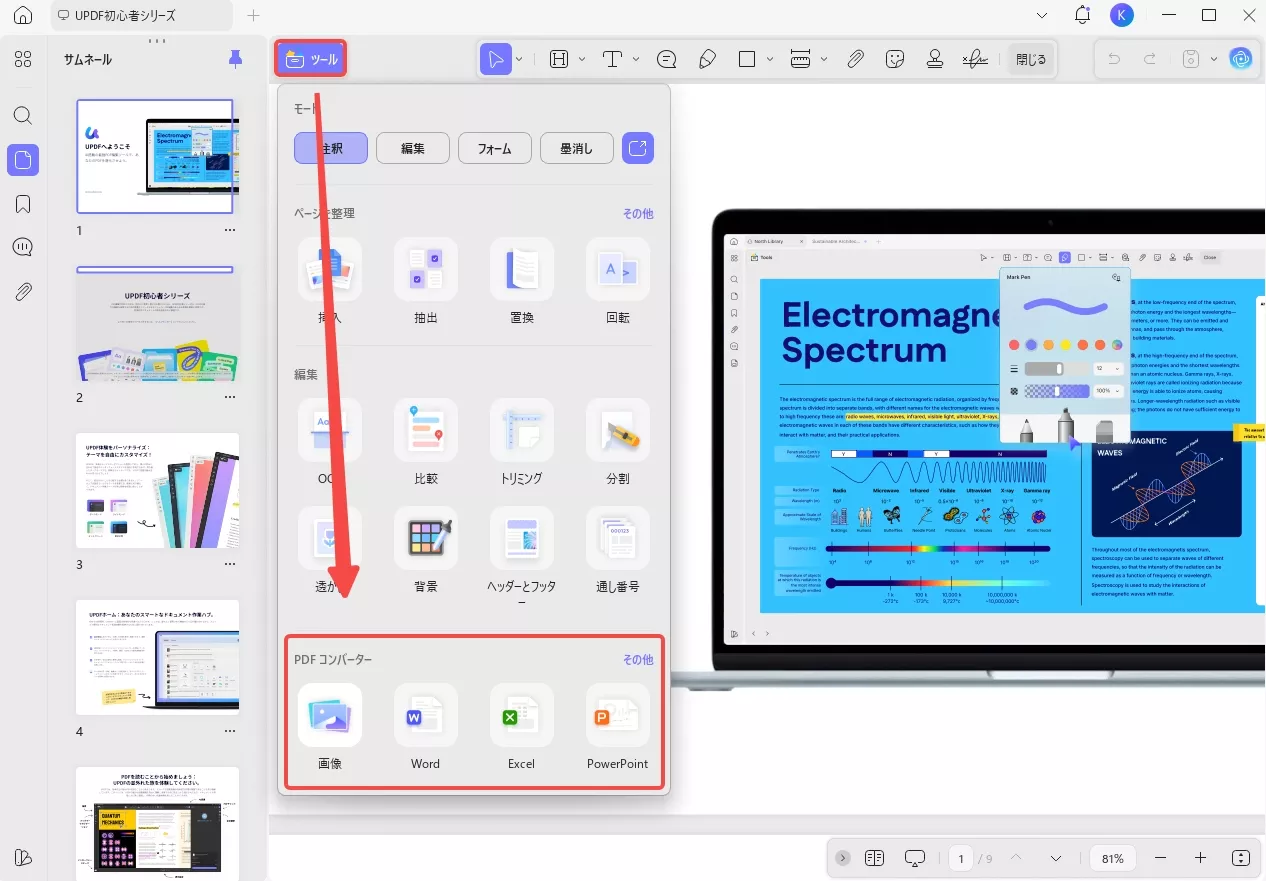The height and width of the screenshot is (881, 1266).
Task: Convert PDF to PowerPoint
Action: point(618,727)
